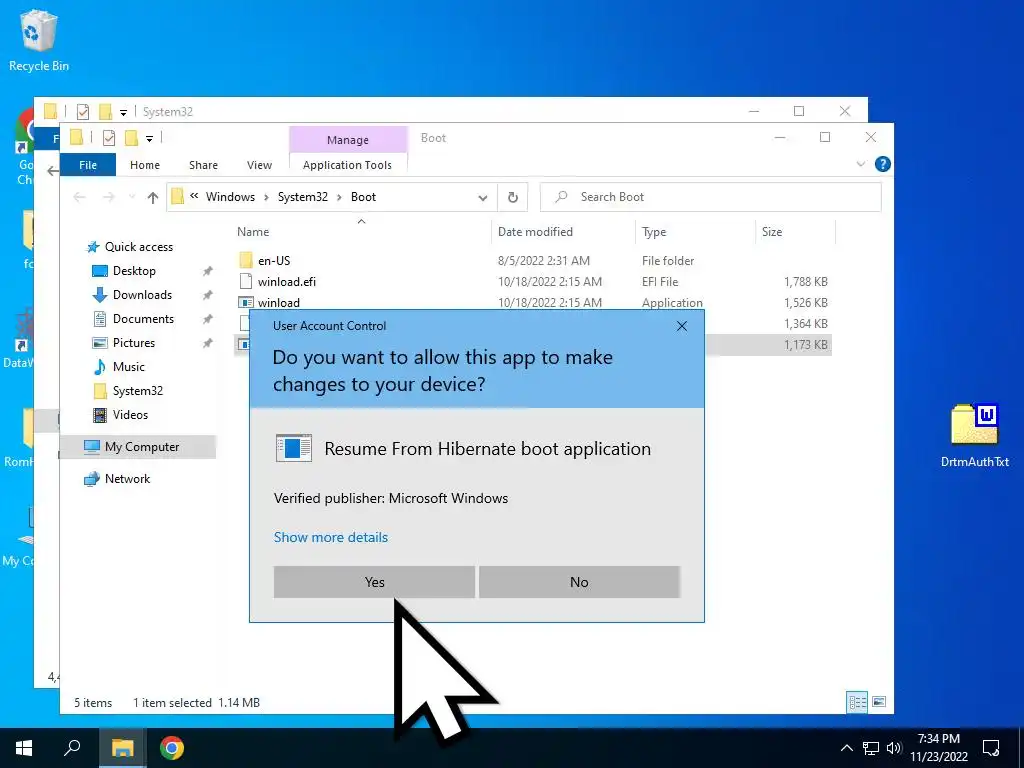The width and height of the screenshot is (1024, 768).
Task: Switch to details view layout icon
Action: 857,702
